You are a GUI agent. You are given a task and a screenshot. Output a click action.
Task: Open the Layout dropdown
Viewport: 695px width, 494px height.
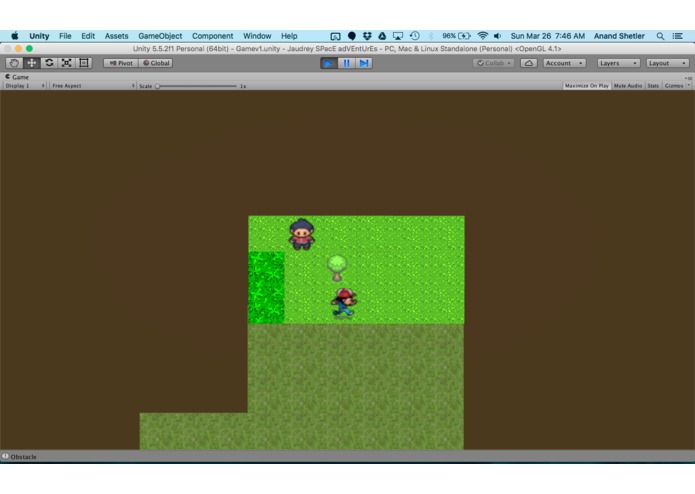pyautogui.click(x=667, y=63)
